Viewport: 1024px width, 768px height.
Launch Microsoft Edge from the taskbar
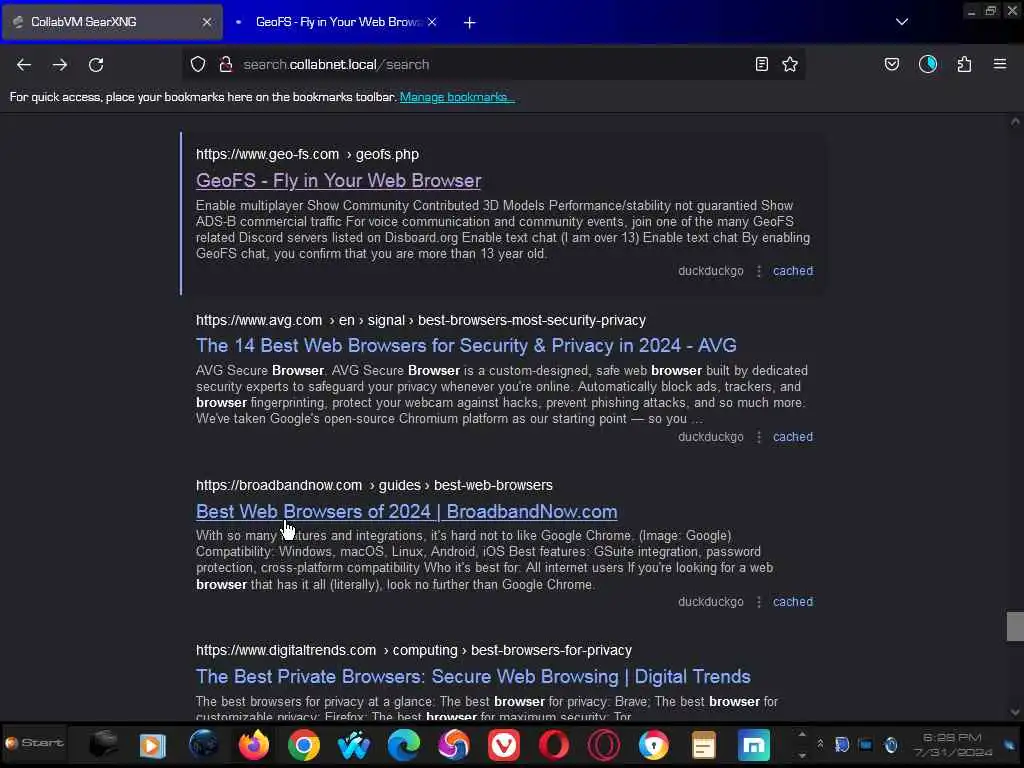tap(404, 745)
